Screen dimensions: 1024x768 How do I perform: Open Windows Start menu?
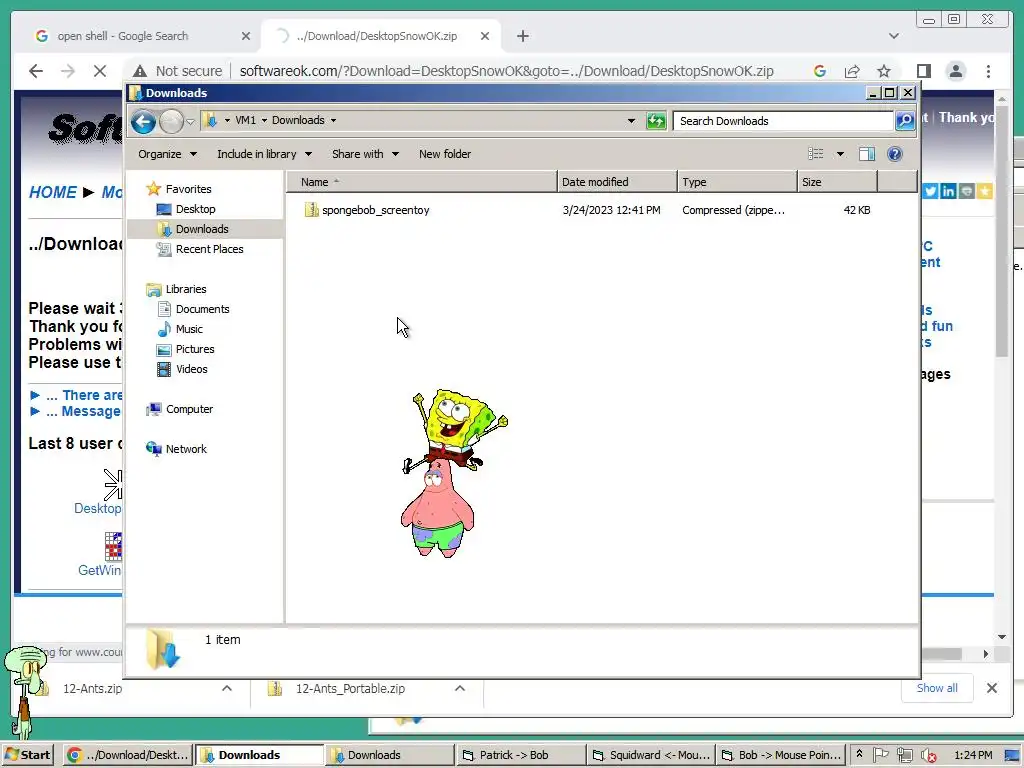point(27,755)
